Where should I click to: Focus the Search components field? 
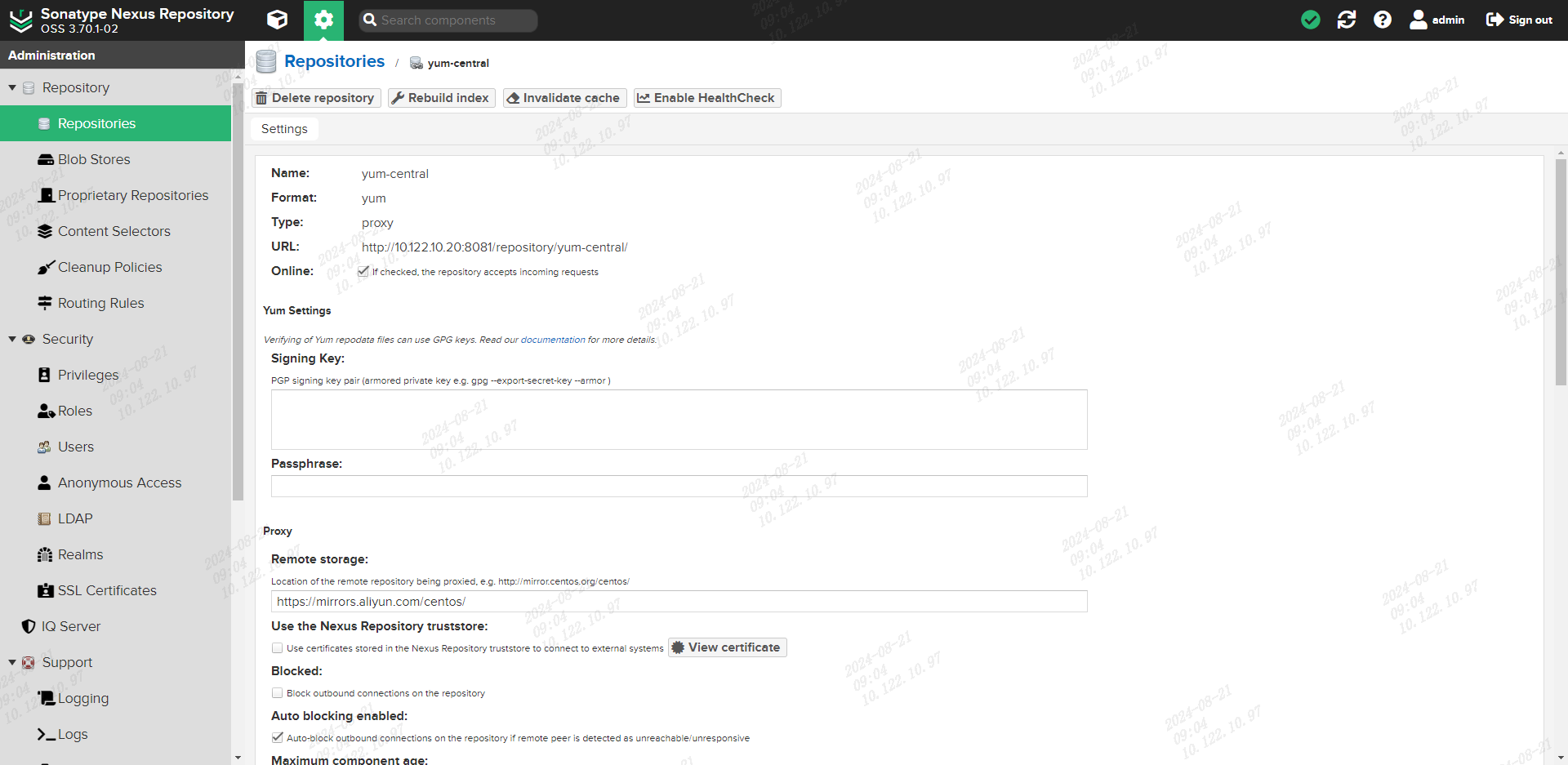[448, 20]
